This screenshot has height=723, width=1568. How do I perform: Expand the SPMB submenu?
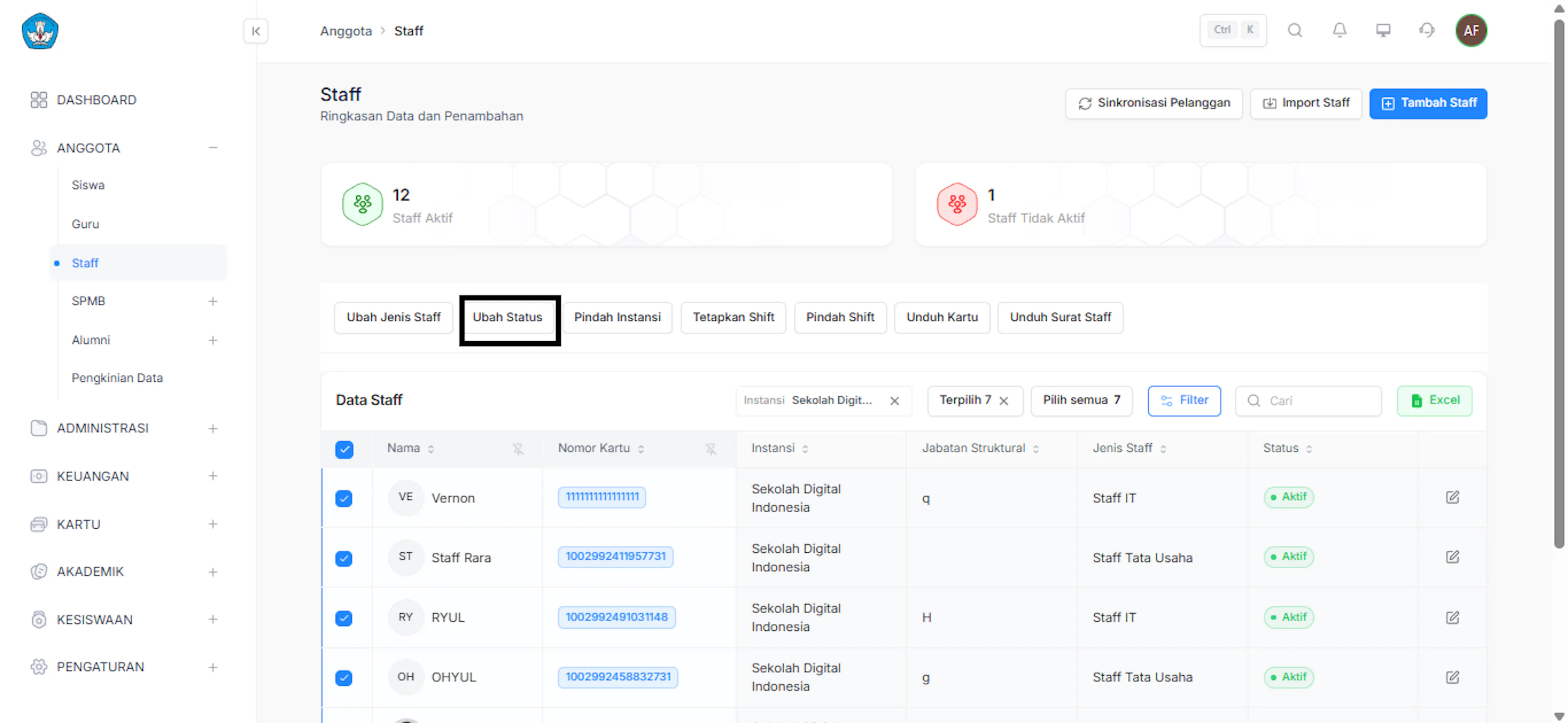coord(212,301)
